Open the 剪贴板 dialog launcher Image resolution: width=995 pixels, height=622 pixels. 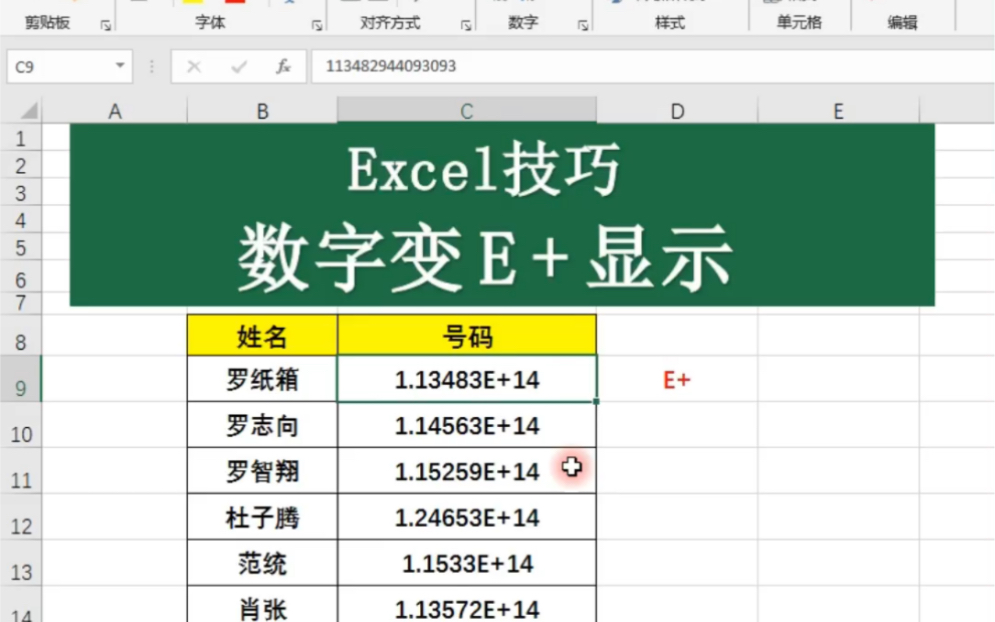click(105, 25)
